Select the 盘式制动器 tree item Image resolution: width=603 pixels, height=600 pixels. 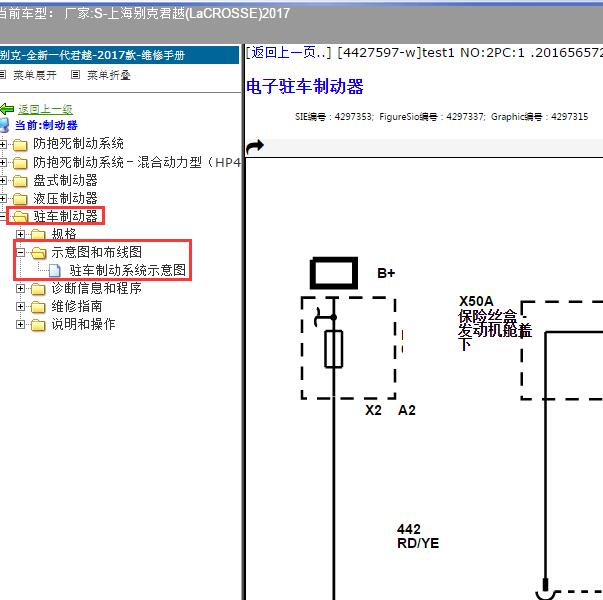tap(65, 180)
